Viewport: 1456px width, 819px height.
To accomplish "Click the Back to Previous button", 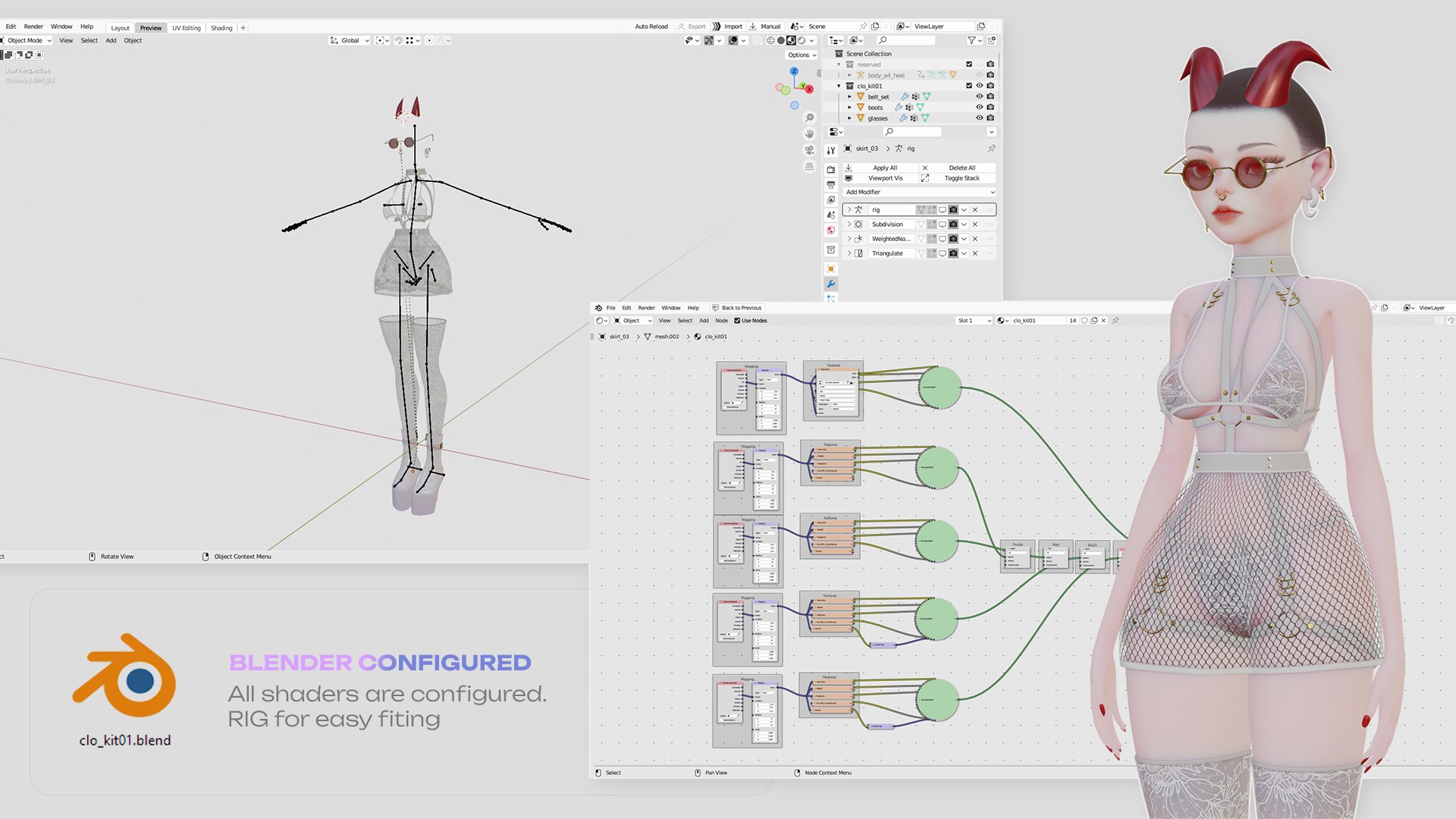I will click(x=737, y=308).
